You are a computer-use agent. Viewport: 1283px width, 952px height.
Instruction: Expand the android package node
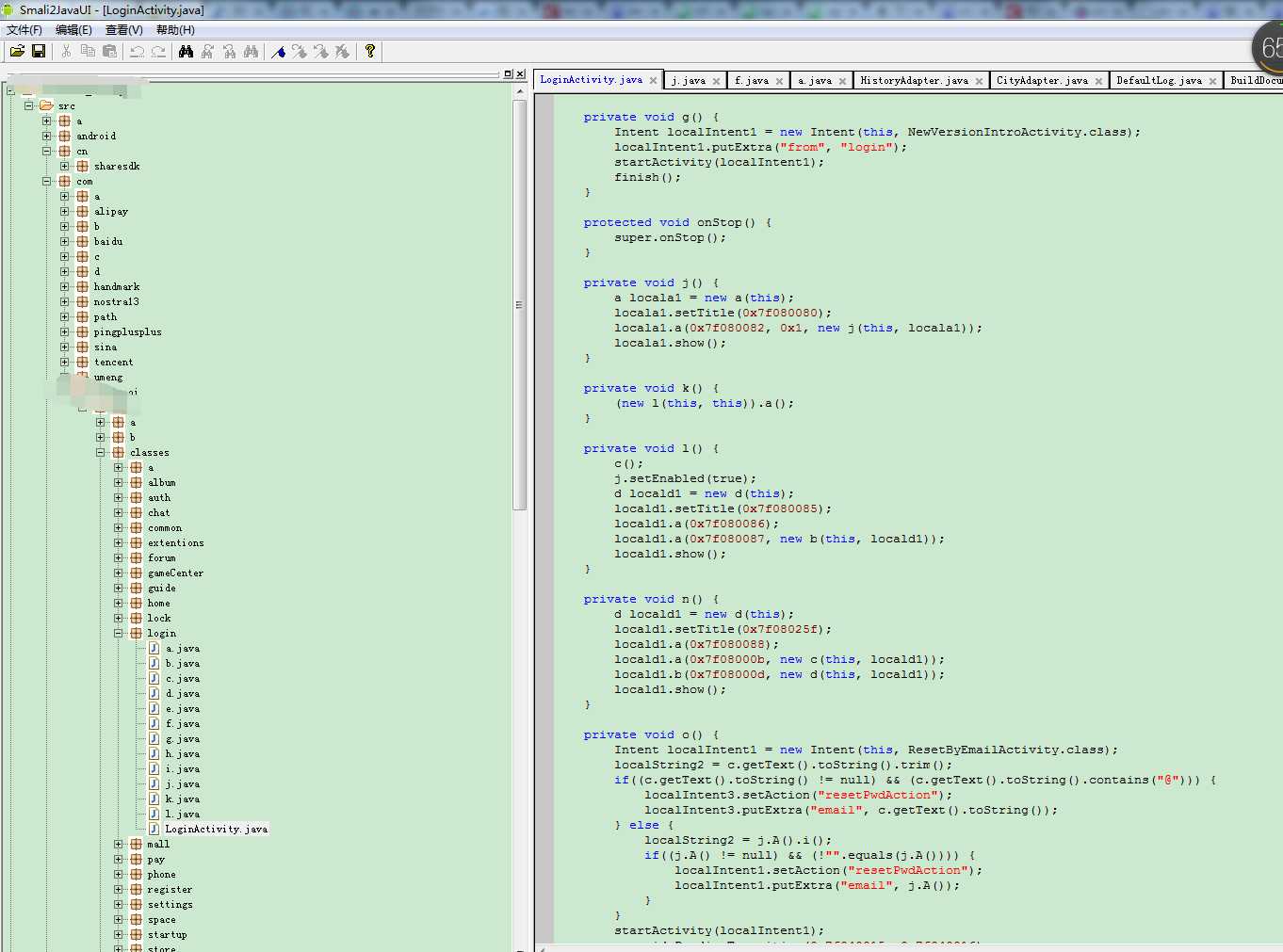point(46,136)
